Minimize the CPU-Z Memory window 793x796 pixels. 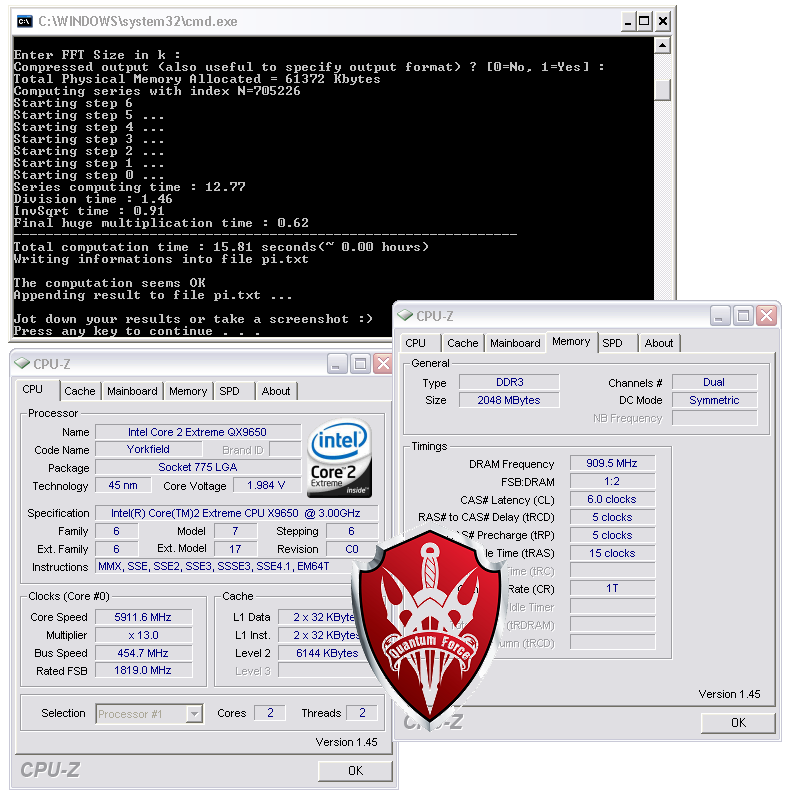click(719, 316)
